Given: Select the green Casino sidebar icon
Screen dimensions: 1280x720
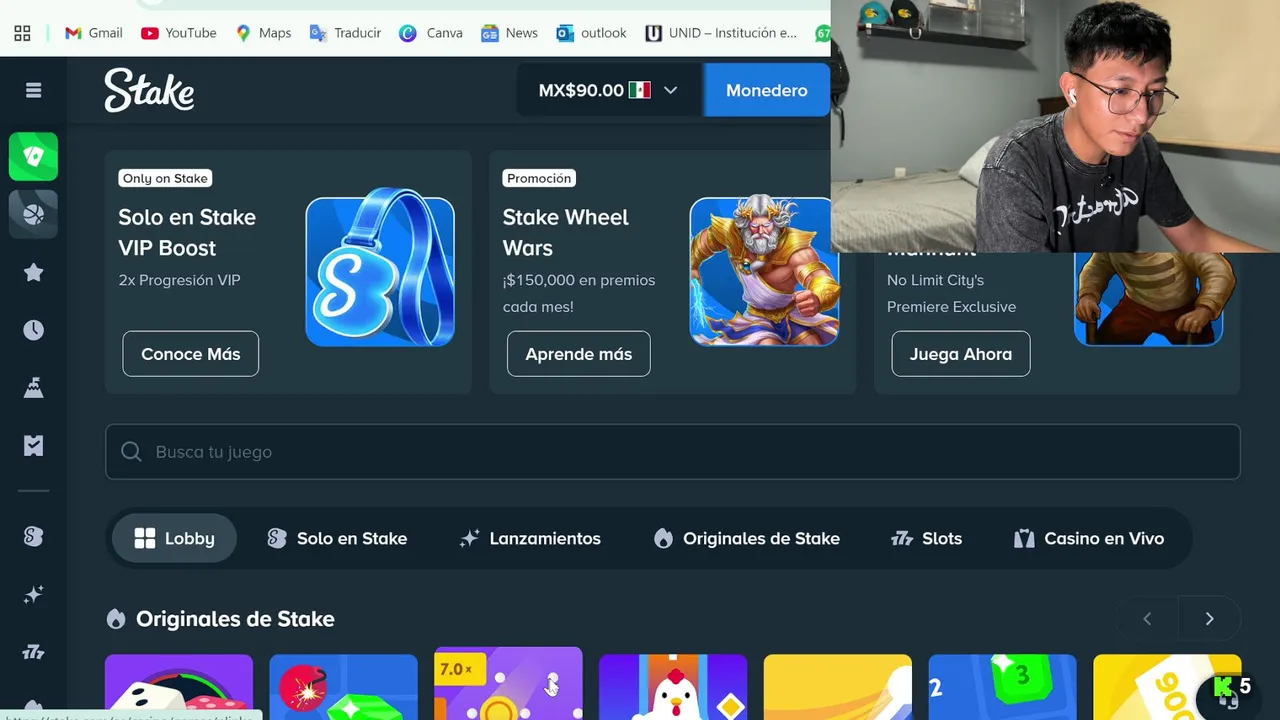Looking at the screenshot, I should coord(33,157).
